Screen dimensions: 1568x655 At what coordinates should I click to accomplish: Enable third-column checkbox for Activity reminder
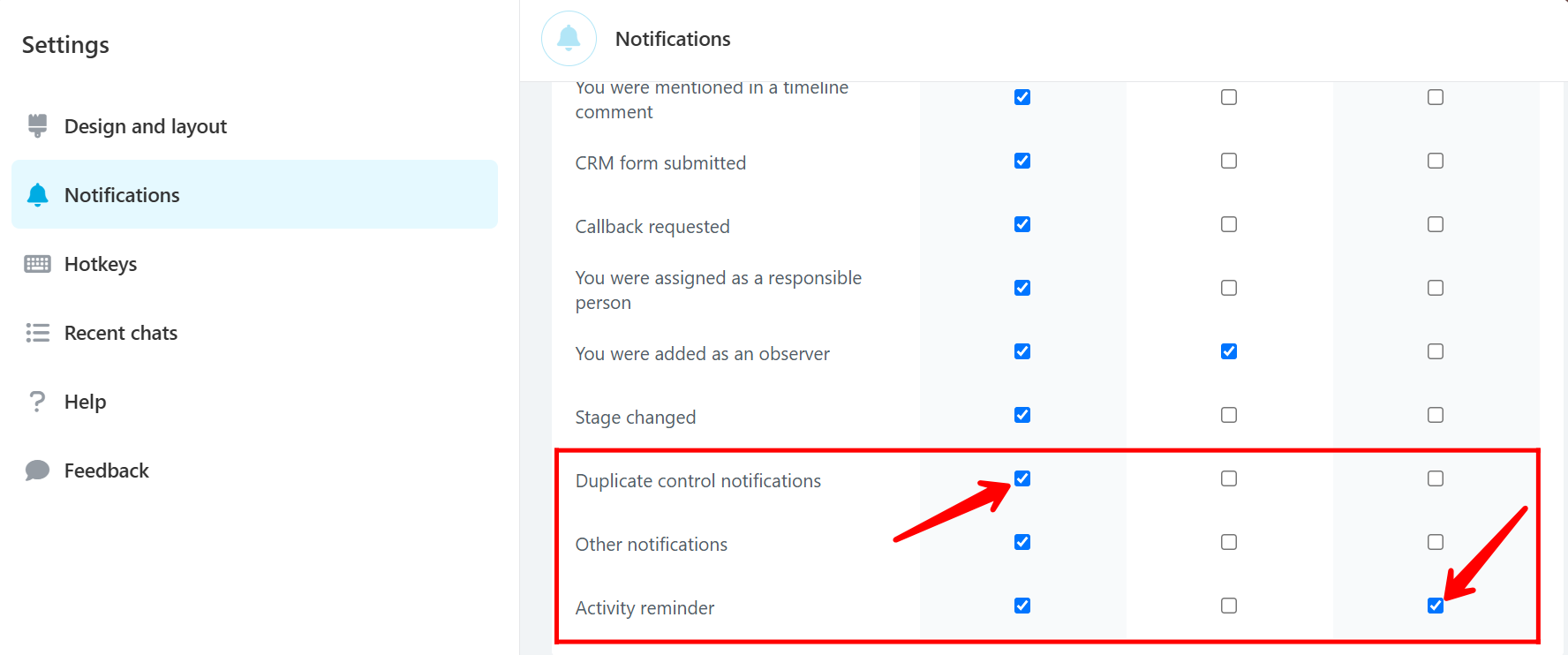coord(1436,606)
